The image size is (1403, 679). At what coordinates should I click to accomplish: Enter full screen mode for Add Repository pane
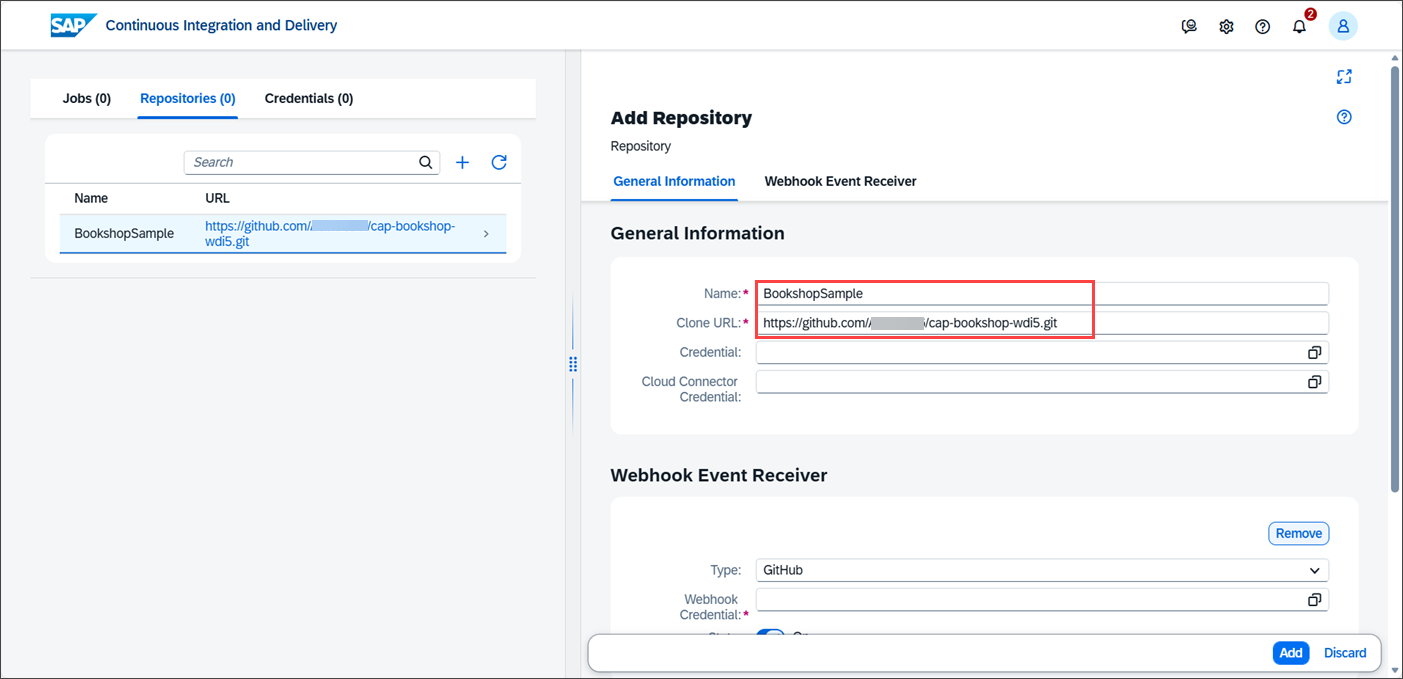(1344, 77)
